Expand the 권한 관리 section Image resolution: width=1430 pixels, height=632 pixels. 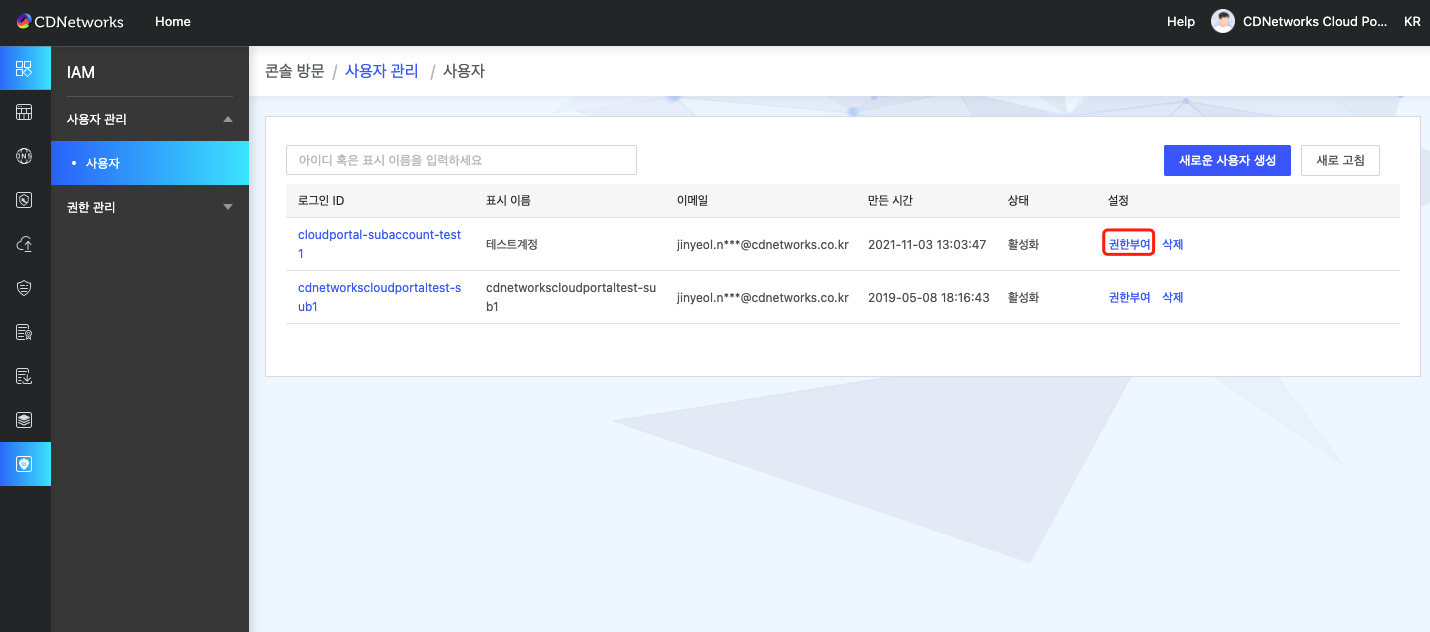(x=148, y=207)
